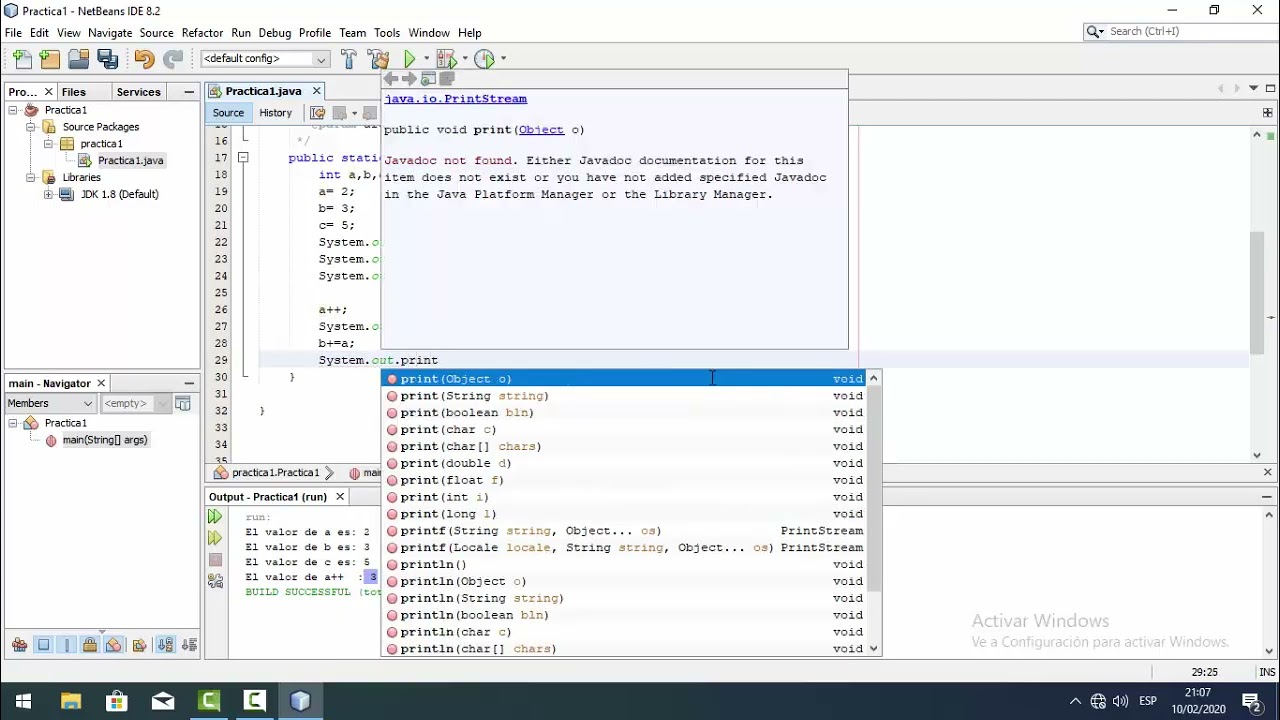Switch to History view button

275,113
